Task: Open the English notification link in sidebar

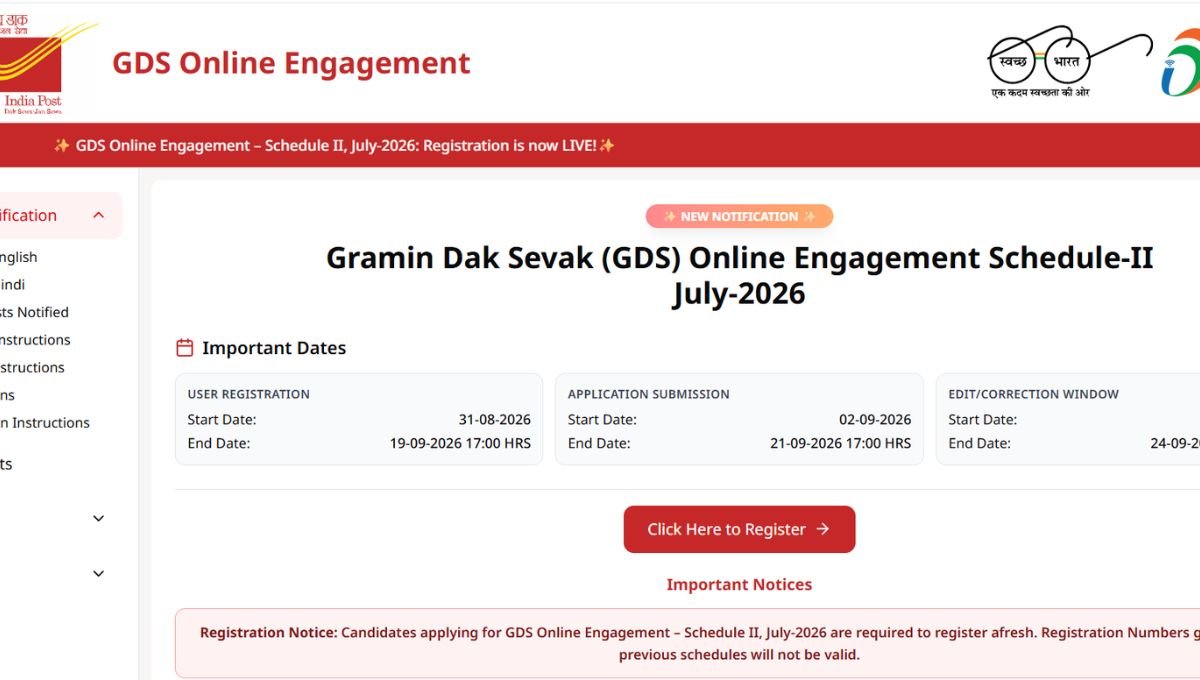Action: (18, 257)
